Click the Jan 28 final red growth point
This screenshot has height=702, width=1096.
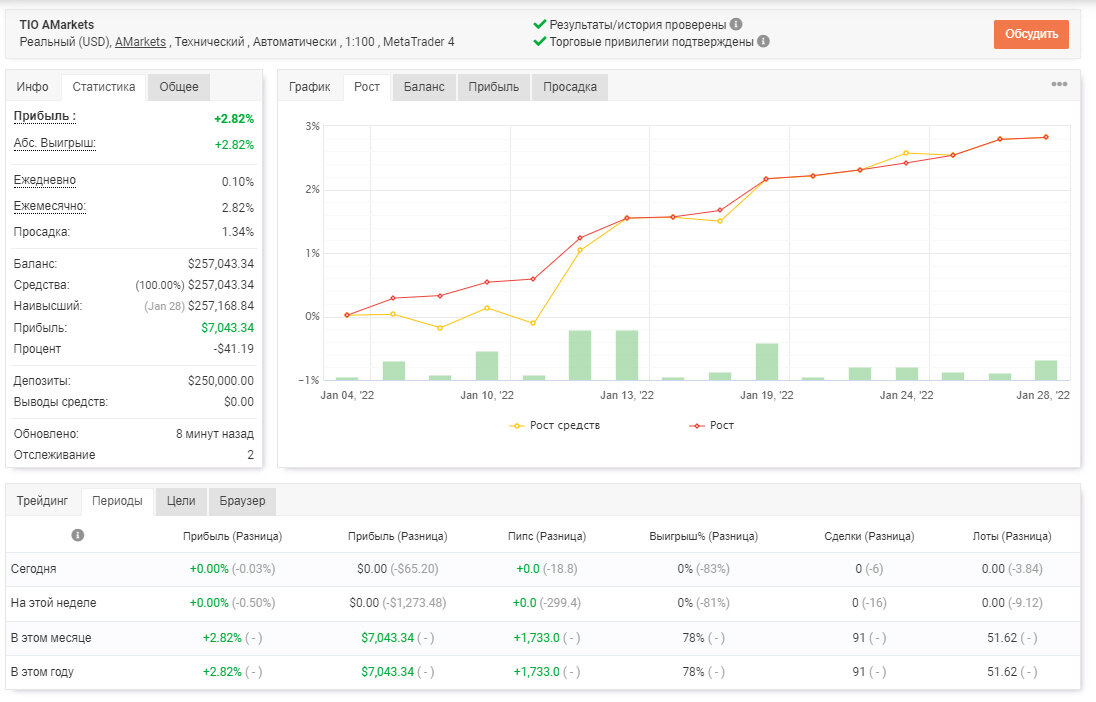[x=1046, y=137]
